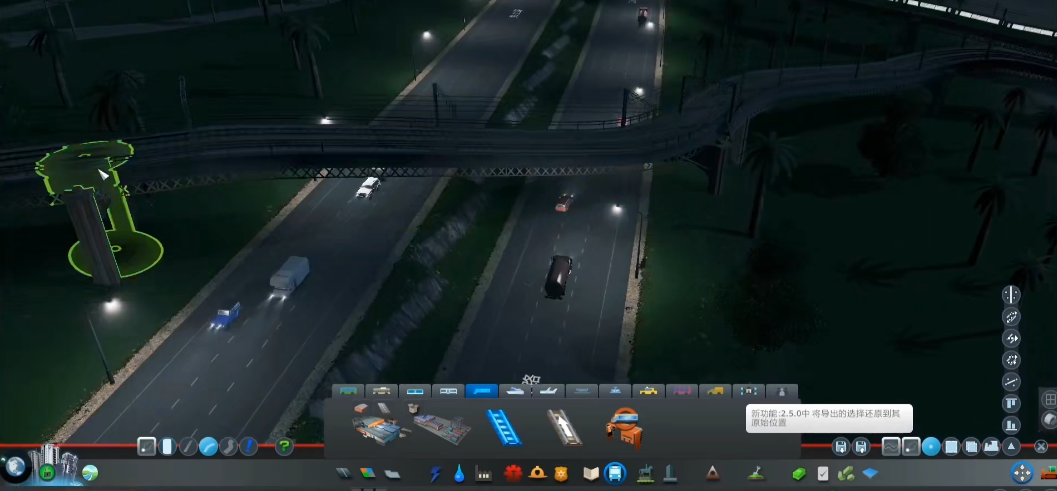This screenshot has width=1057, height=491.
Task: Click the bulldoze skyline icon
Action: pyautogui.click(x=991, y=446)
